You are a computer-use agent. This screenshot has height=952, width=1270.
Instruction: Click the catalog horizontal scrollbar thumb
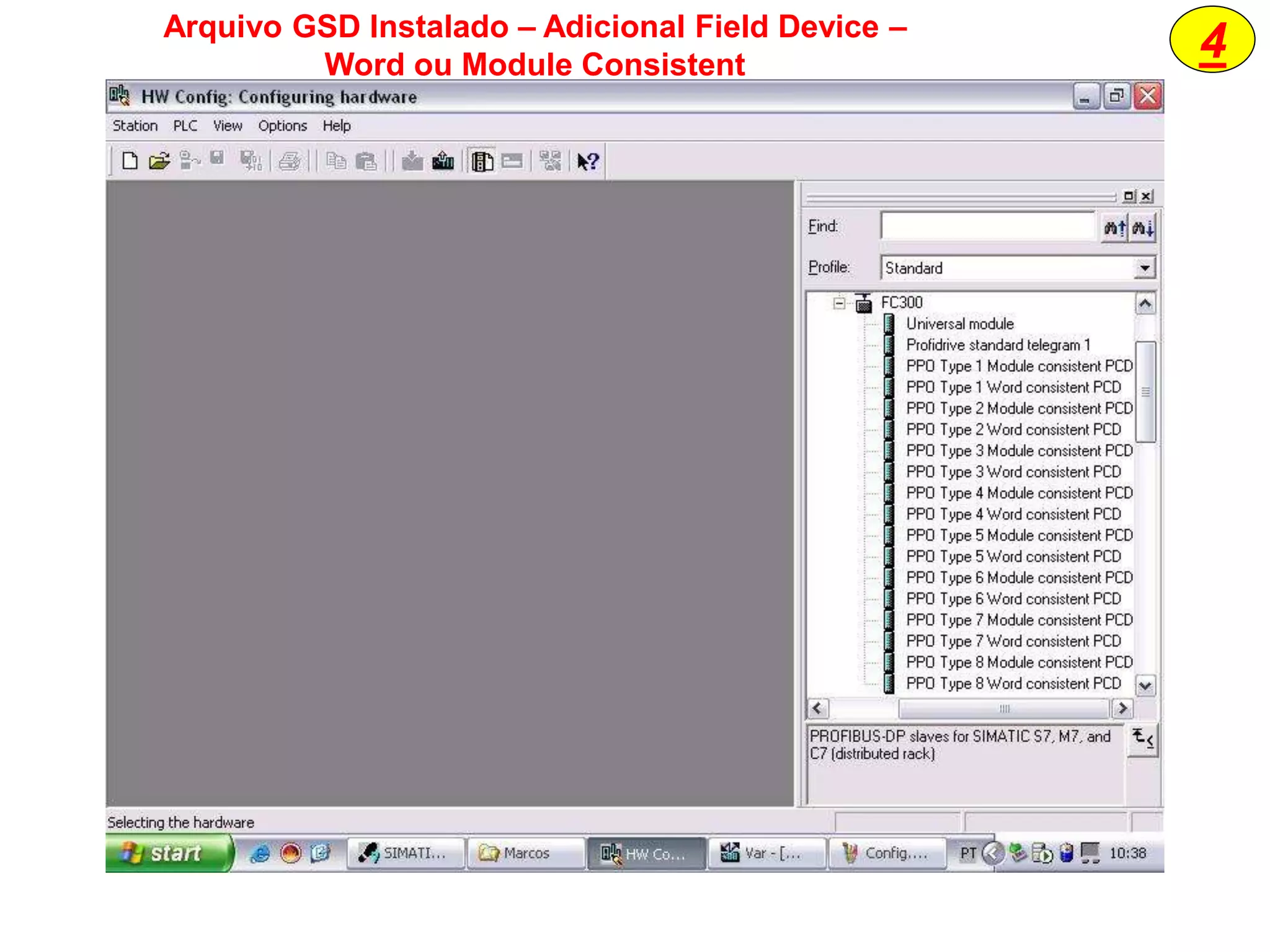(x=1004, y=708)
